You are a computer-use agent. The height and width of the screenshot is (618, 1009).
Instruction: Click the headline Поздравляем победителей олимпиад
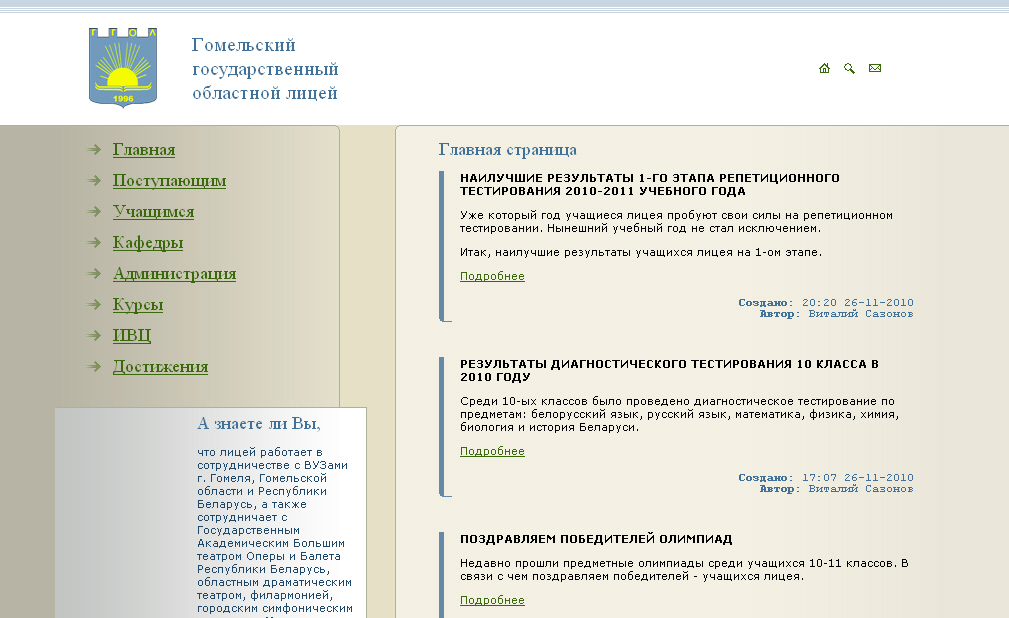click(596, 540)
